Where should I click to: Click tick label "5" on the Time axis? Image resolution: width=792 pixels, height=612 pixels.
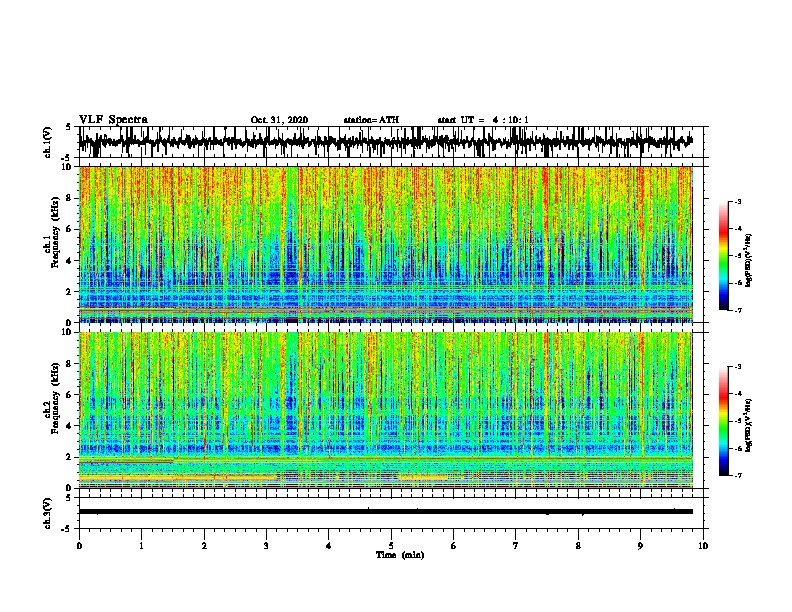(x=391, y=546)
